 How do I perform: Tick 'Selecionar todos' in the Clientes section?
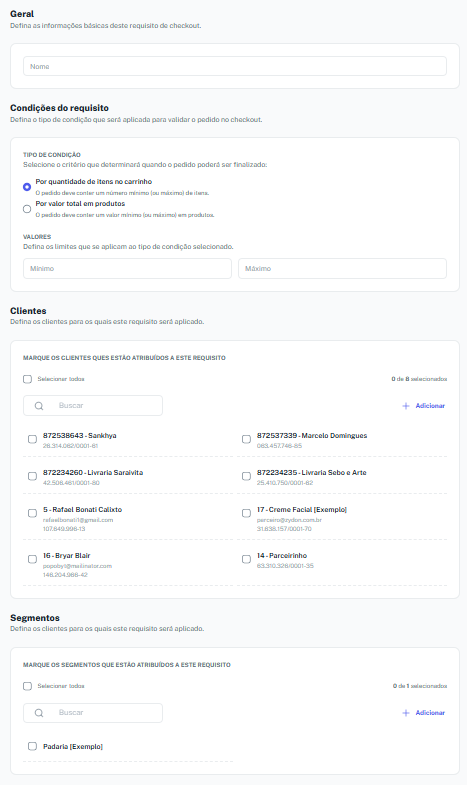coord(28,379)
